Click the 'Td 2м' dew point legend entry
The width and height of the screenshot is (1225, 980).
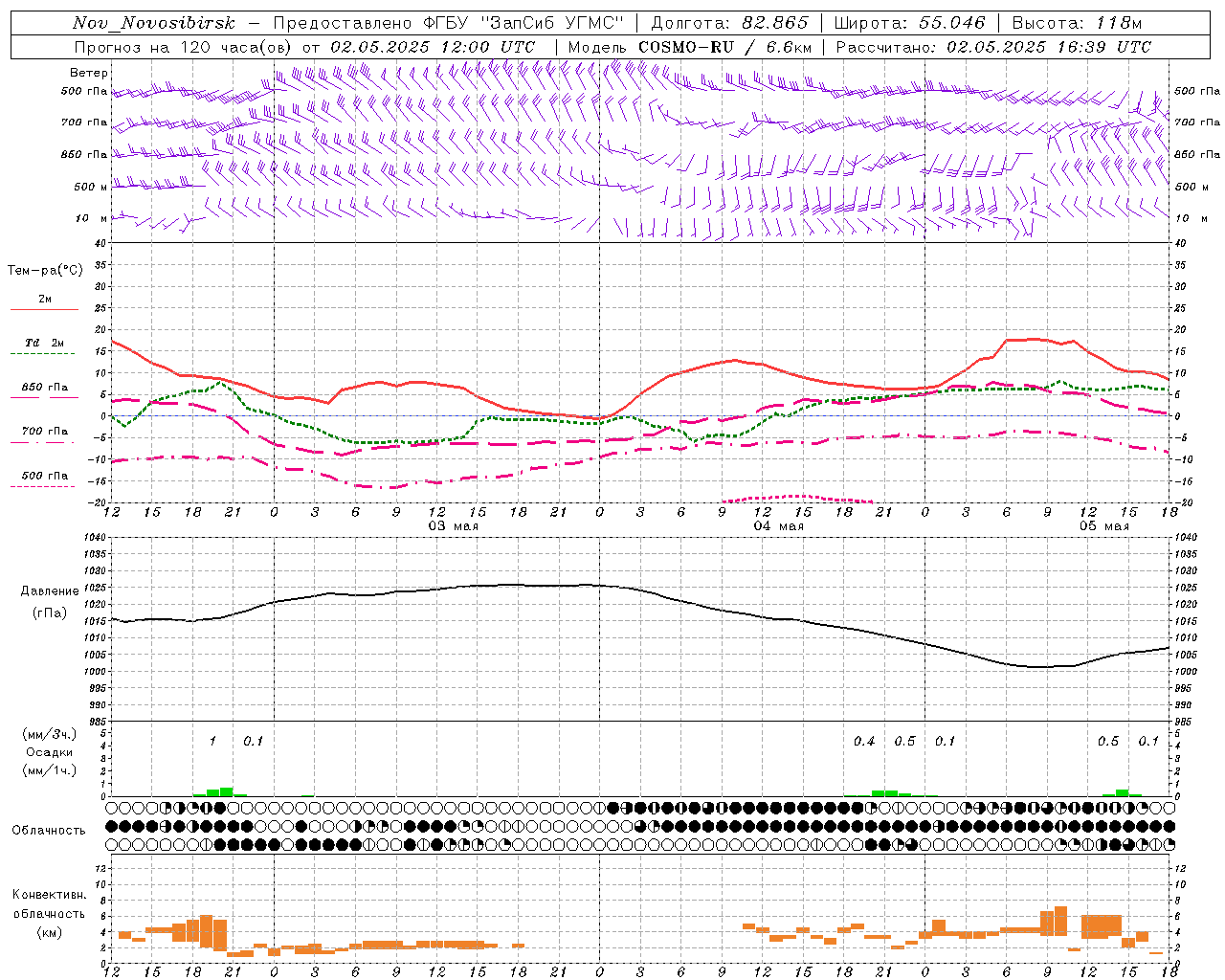[x=45, y=343]
